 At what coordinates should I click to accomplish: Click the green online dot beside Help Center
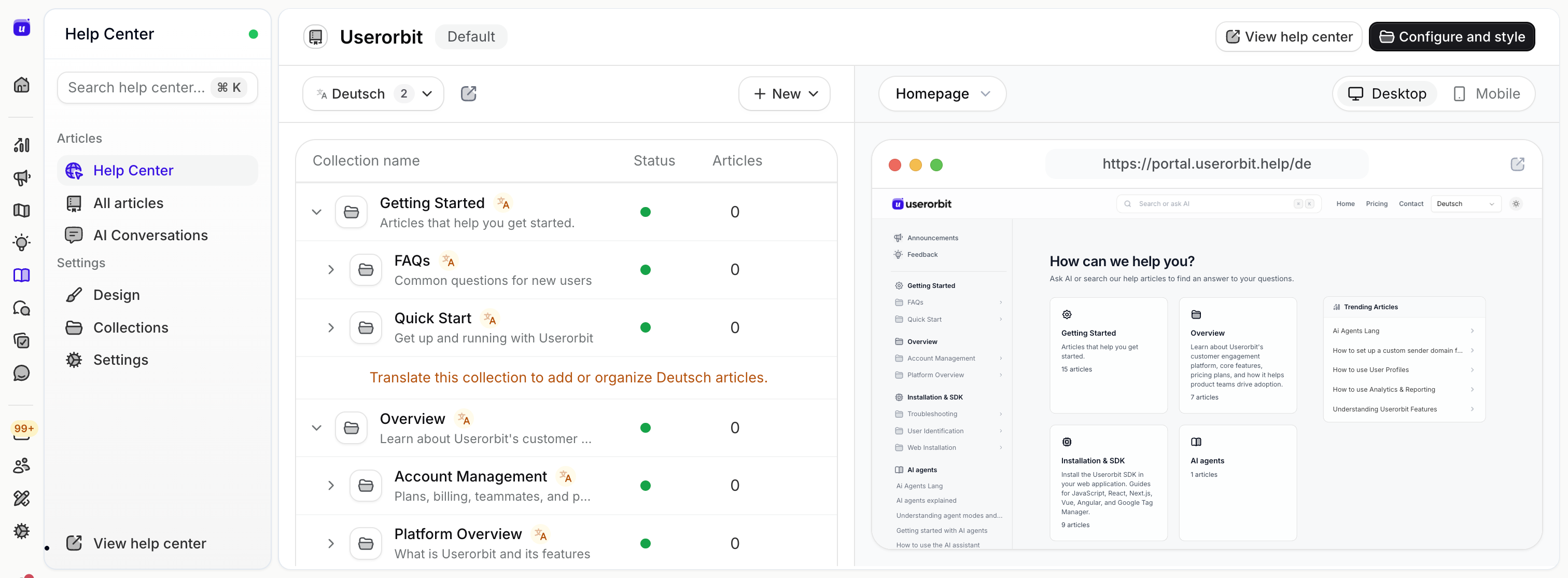[x=253, y=34]
